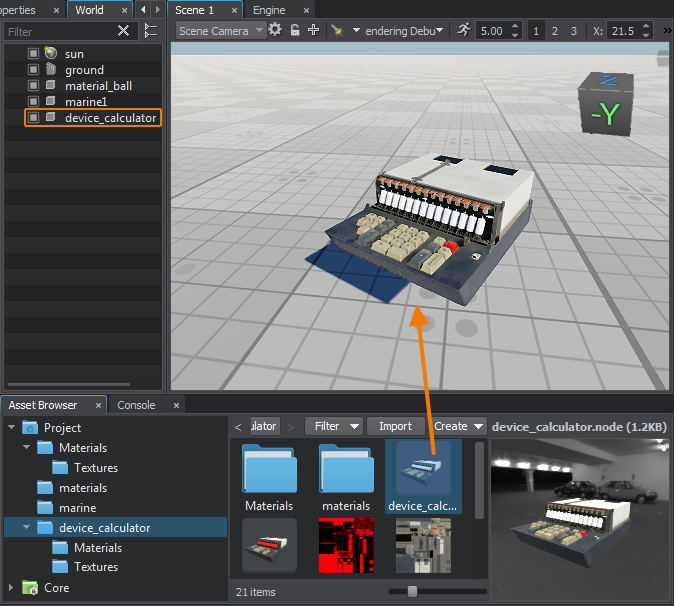Viewport: 674px width, 606px height.
Task: Click the add camera plus icon
Action: coord(314,31)
